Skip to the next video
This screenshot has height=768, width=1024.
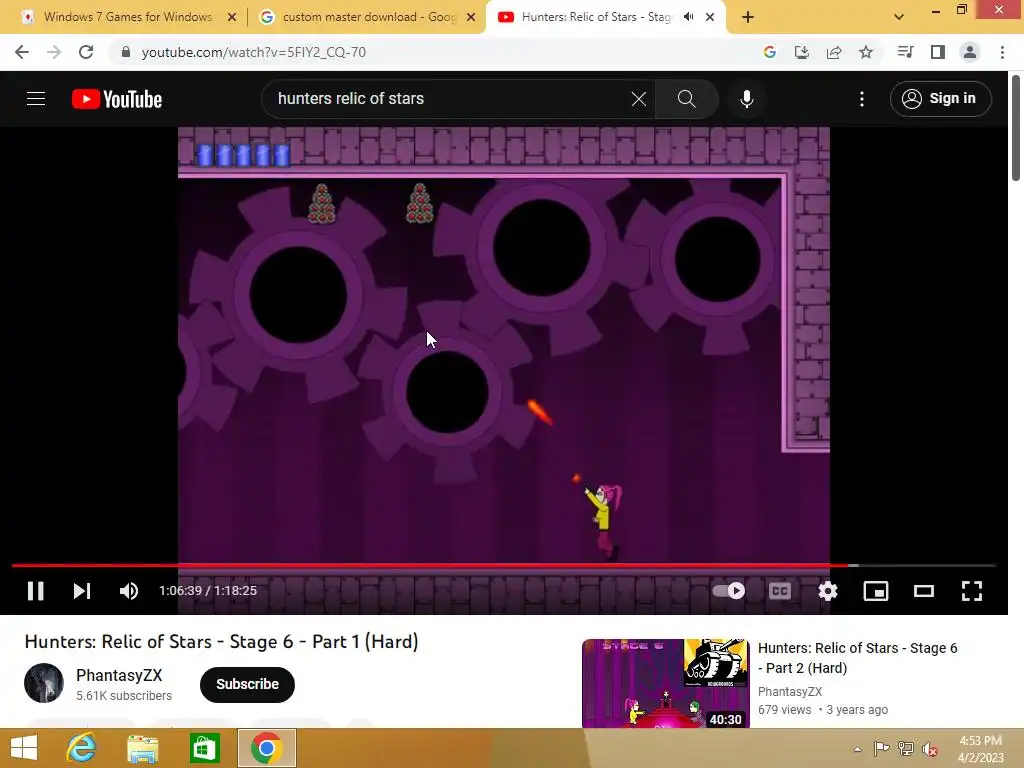coord(82,591)
